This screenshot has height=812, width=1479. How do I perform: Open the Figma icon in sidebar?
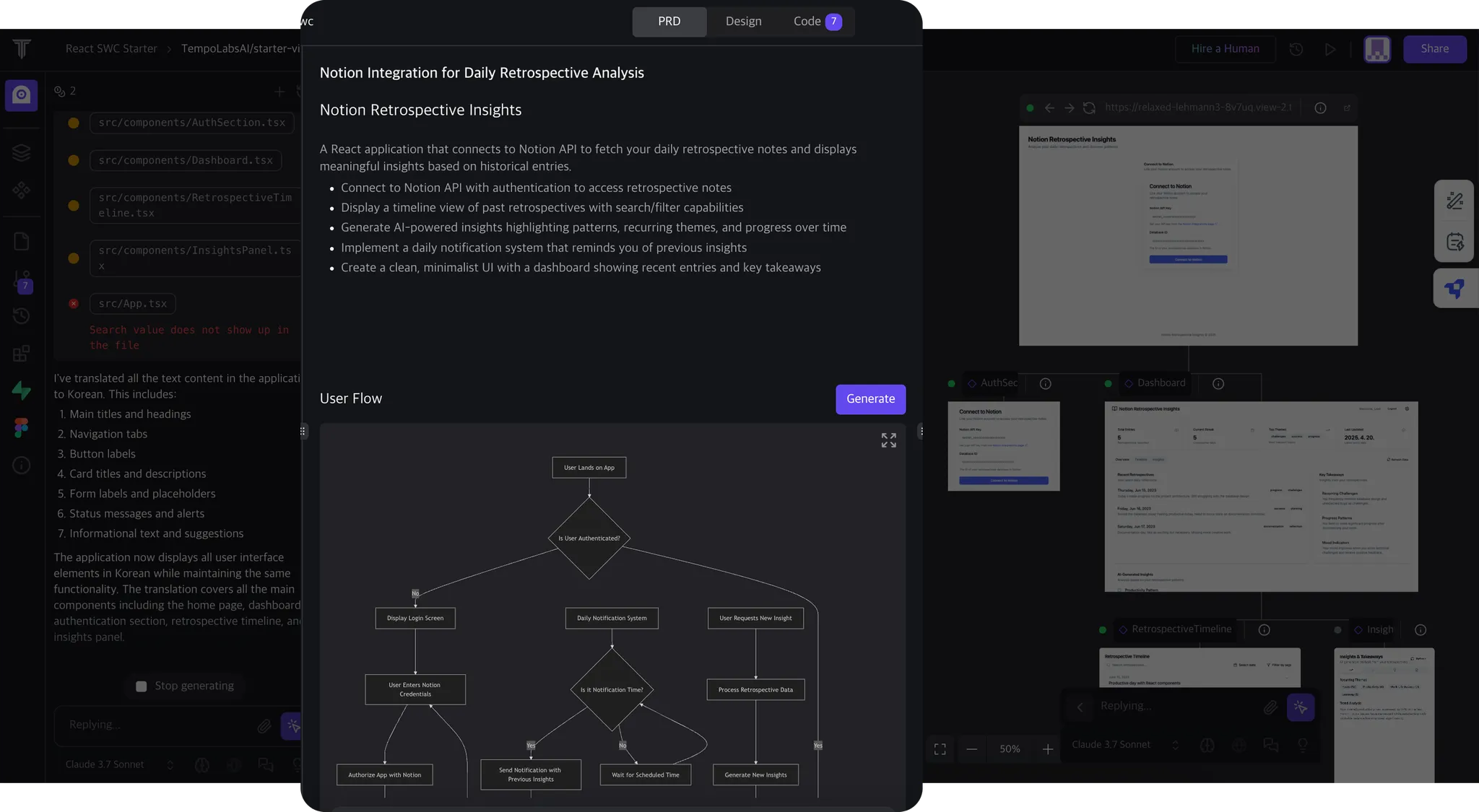pyautogui.click(x=22, y=428)
